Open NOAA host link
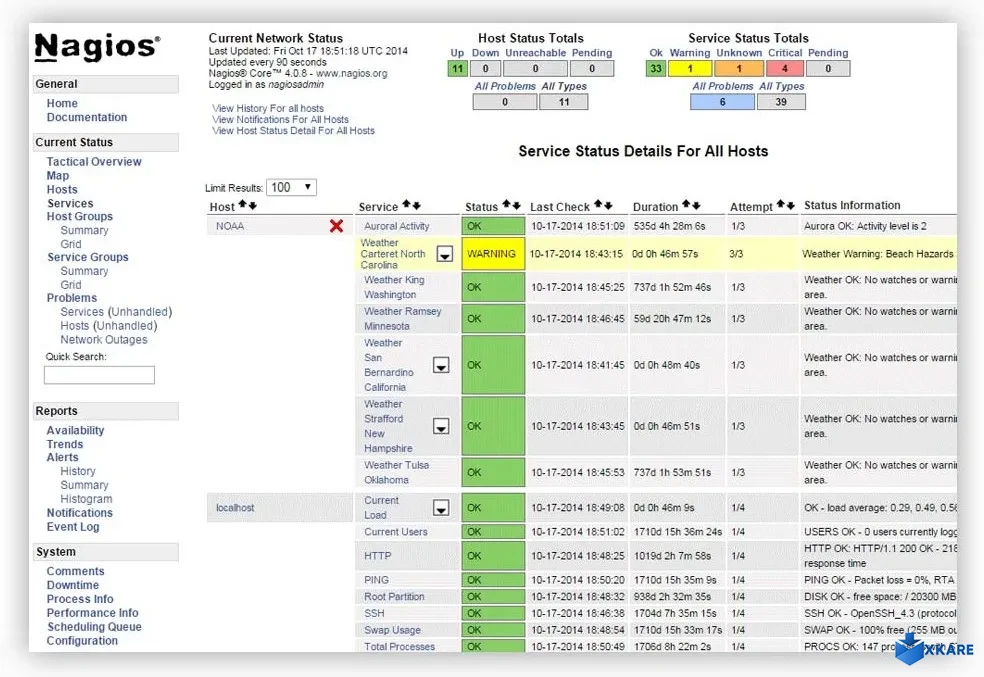This screenshot has height=677, width=984. 230,226
